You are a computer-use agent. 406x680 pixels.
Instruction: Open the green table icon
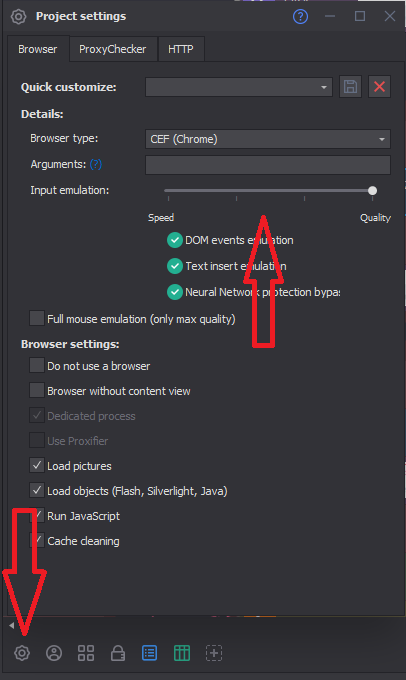pos(182,653)
